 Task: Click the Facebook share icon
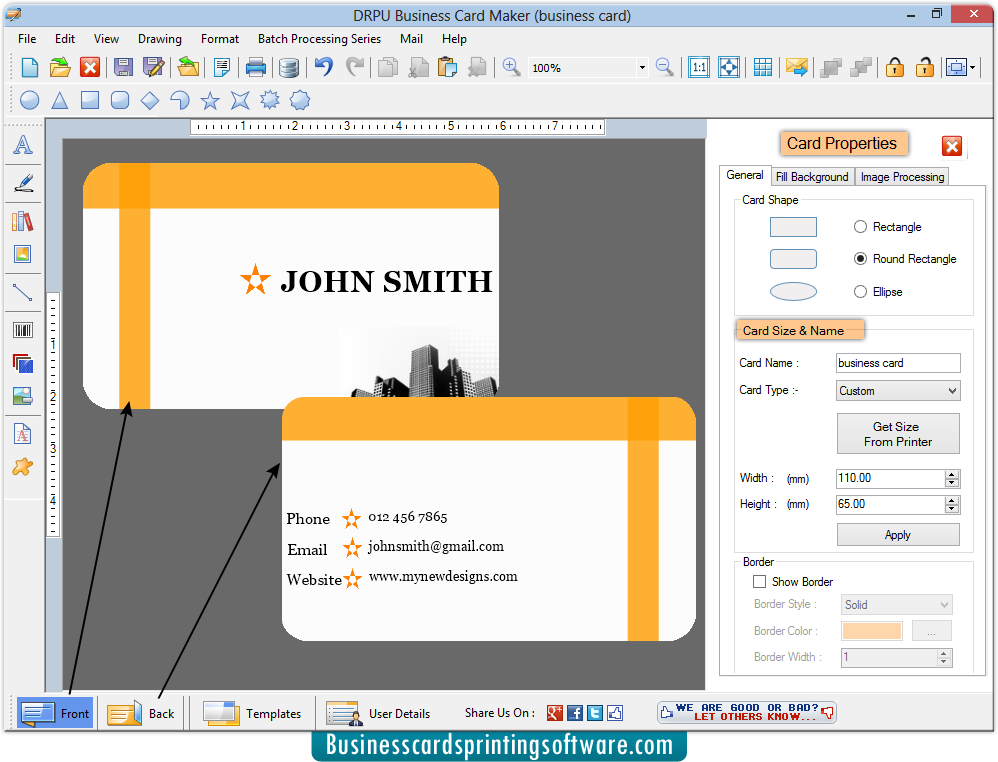[575, 713]
